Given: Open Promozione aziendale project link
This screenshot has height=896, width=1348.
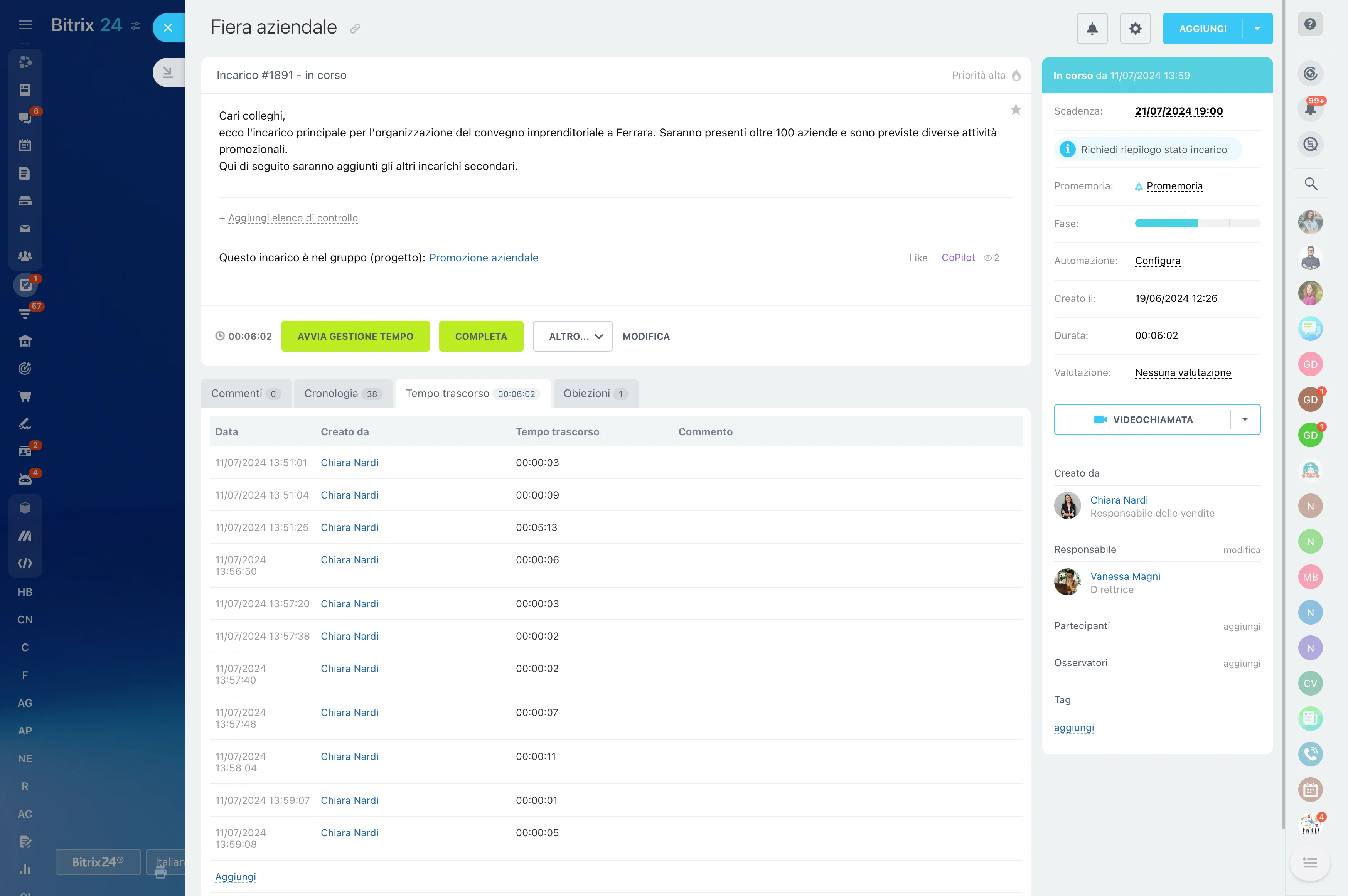Looking at the screenshot, I should [484, 258].
